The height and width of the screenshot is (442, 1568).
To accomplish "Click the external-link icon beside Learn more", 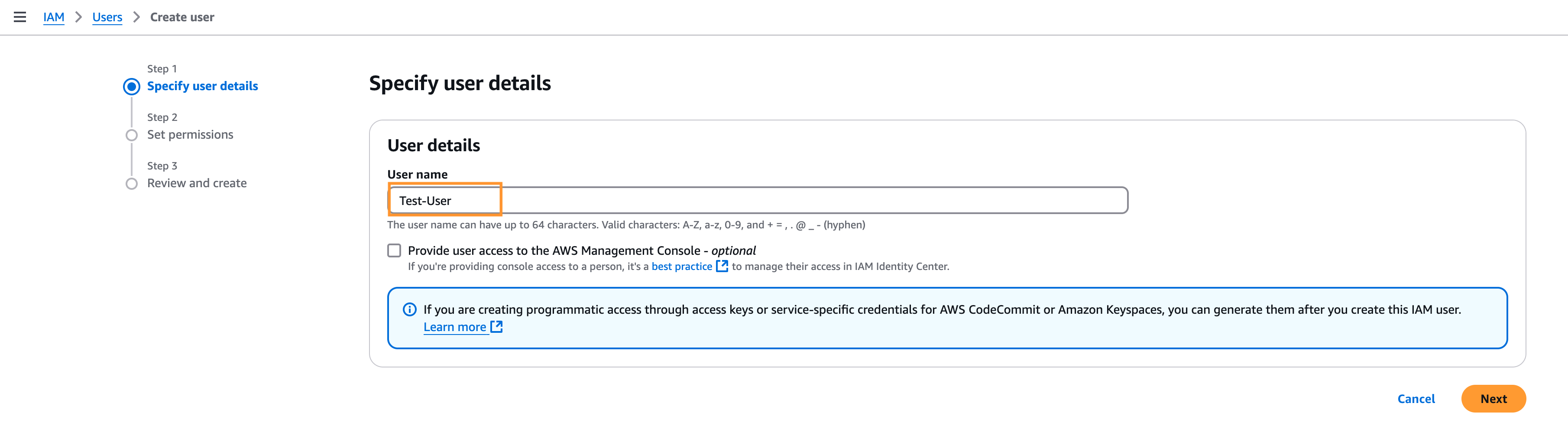I will tap(497, 327).
